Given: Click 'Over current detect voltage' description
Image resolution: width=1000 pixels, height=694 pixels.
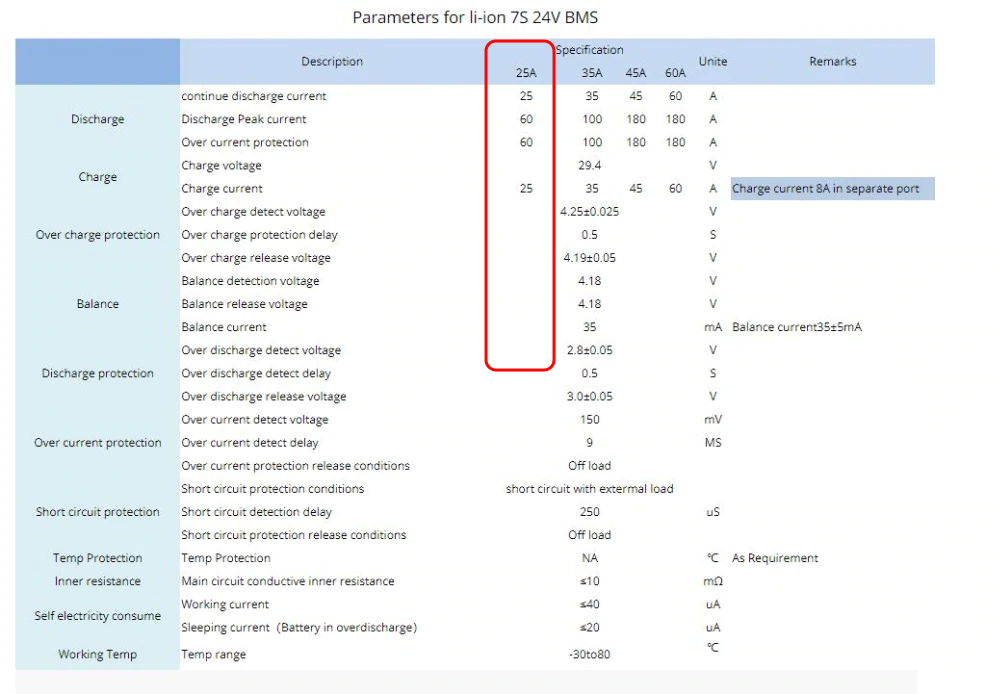Looking at the screenshot, I should click(x=254, y=420).
